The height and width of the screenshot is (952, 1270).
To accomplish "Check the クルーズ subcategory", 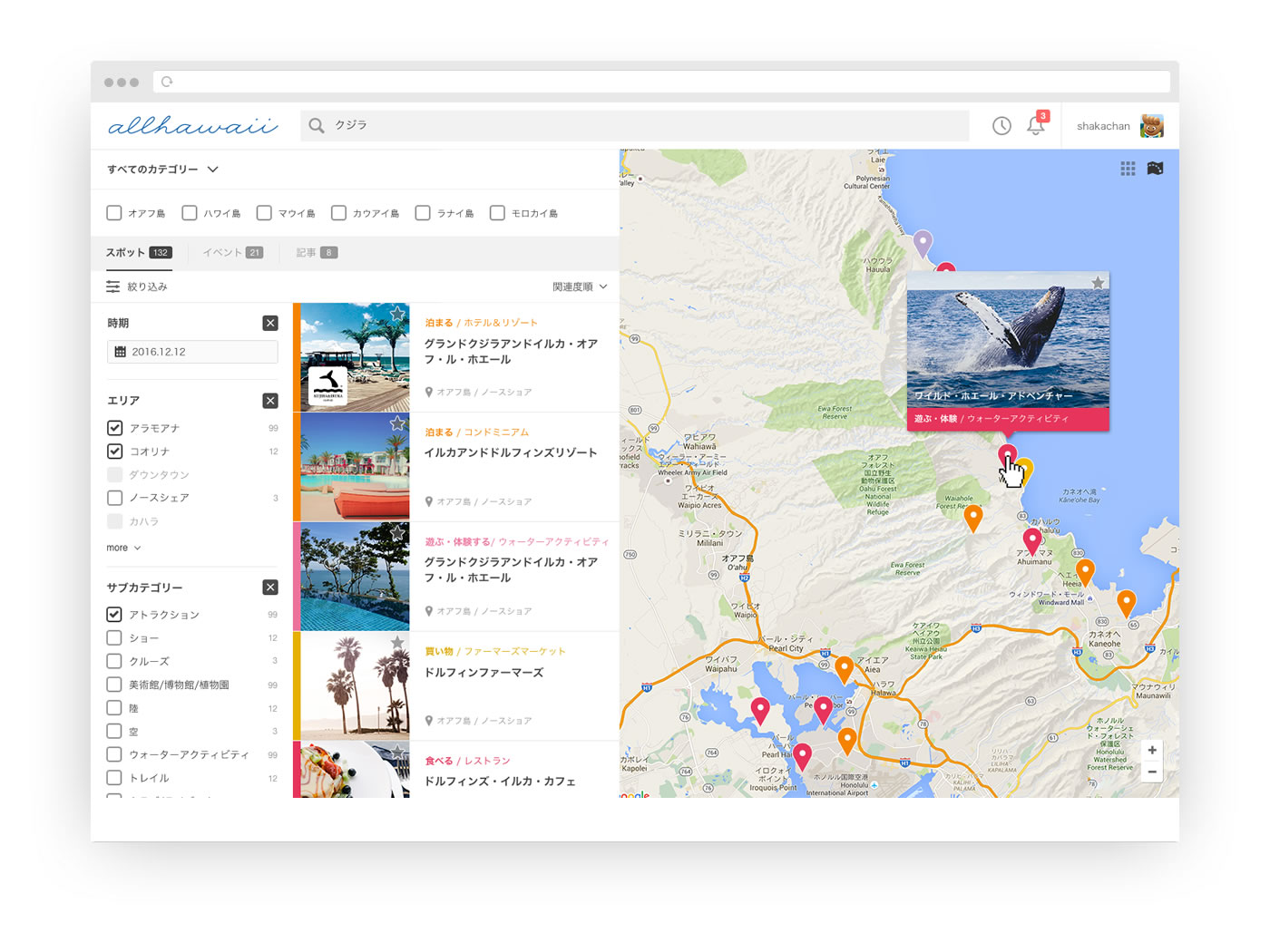I will click(114, 661).
